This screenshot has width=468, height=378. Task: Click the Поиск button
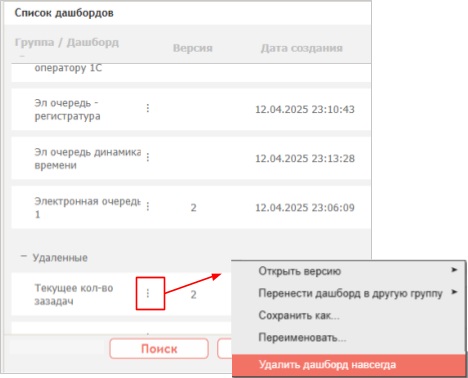coord(159,349)
